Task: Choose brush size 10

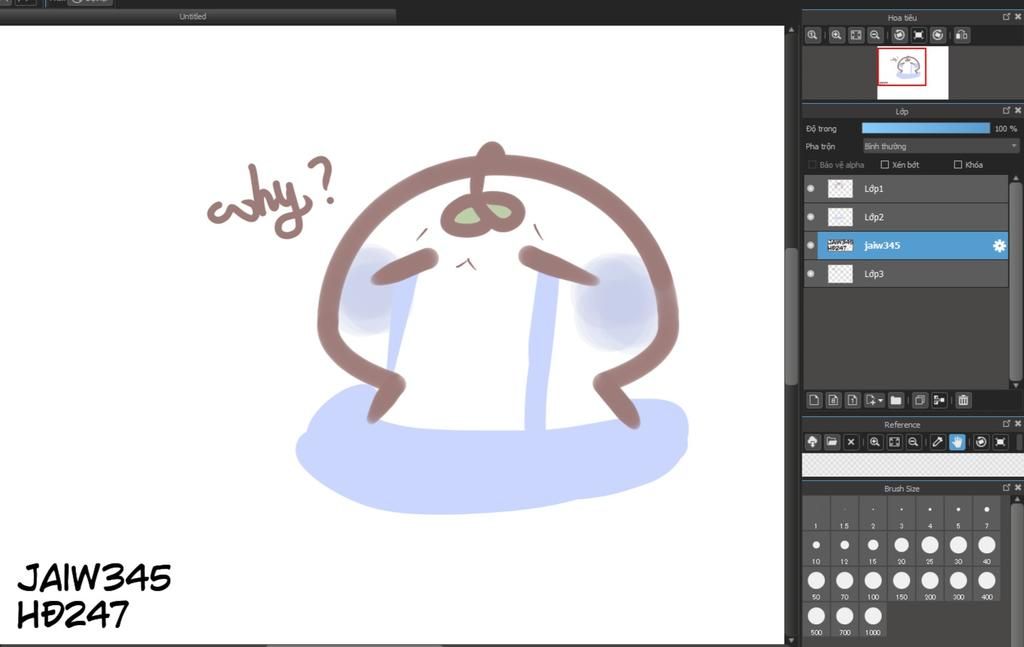Action: [816, 548]
